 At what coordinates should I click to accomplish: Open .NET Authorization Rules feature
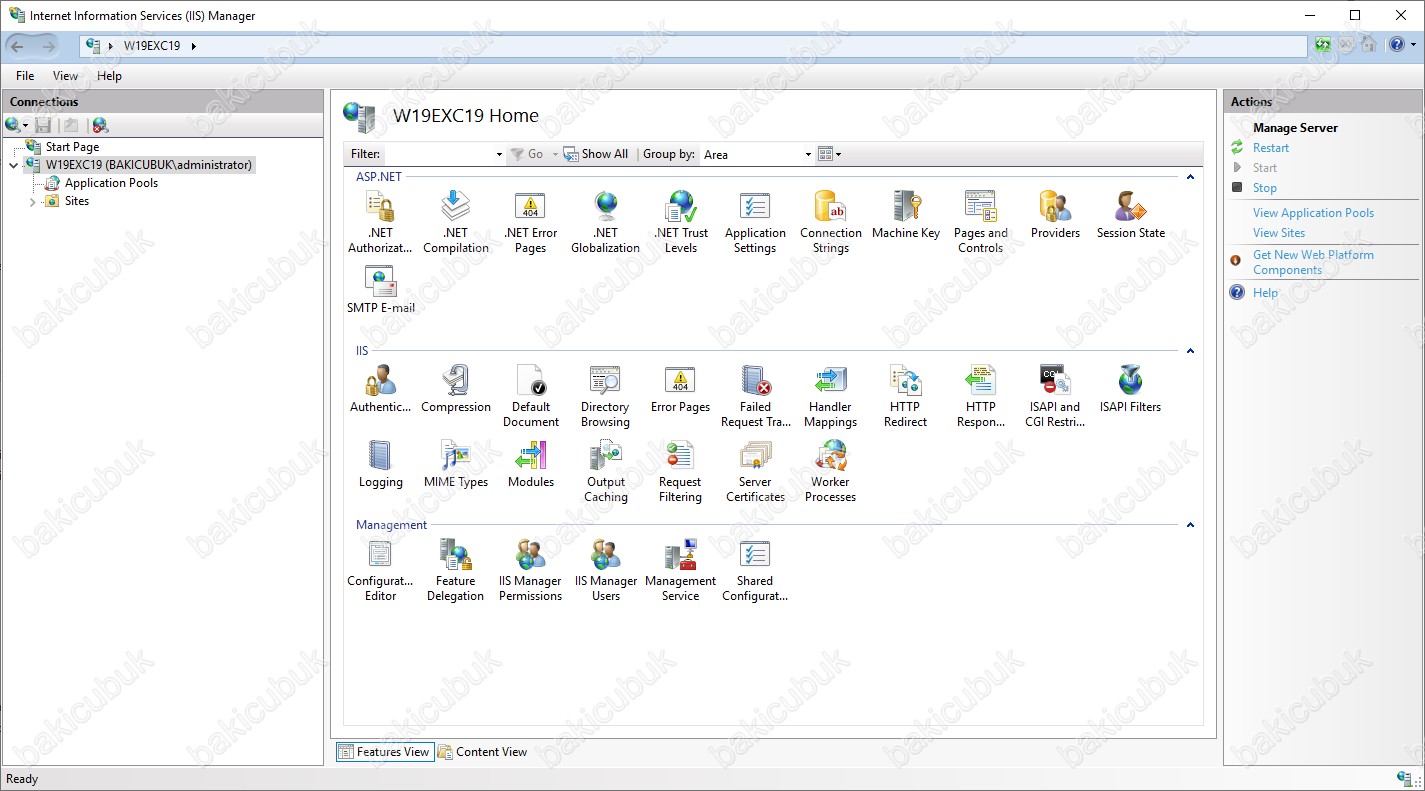point(380,222)
